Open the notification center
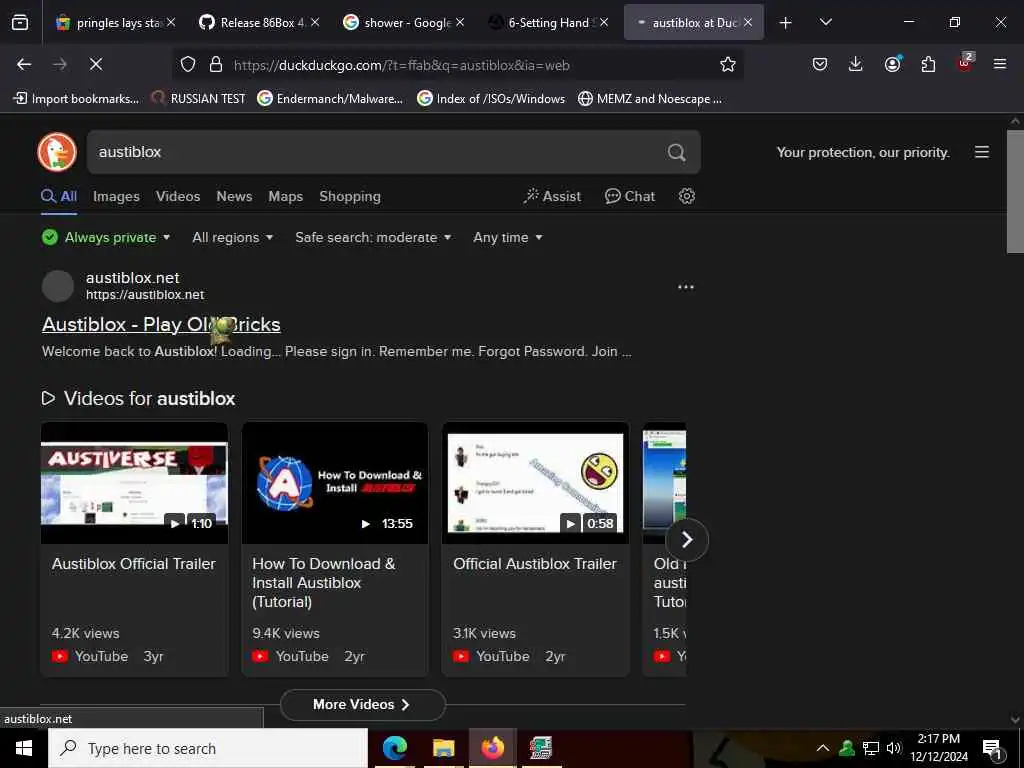The width and height of the screenshot is (1024, 768). point(993,749)
